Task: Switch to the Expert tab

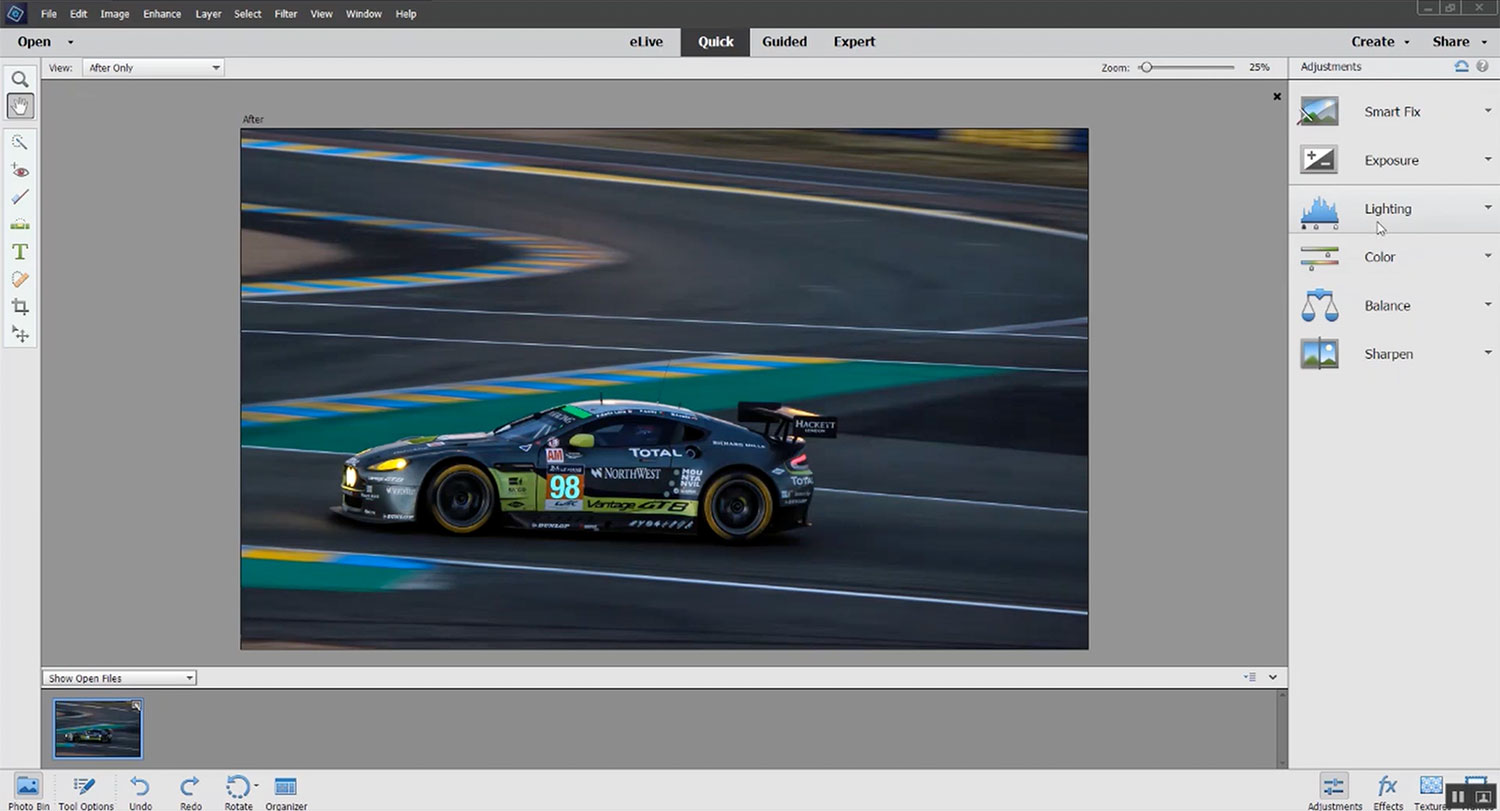Action: tap(854, 42)
